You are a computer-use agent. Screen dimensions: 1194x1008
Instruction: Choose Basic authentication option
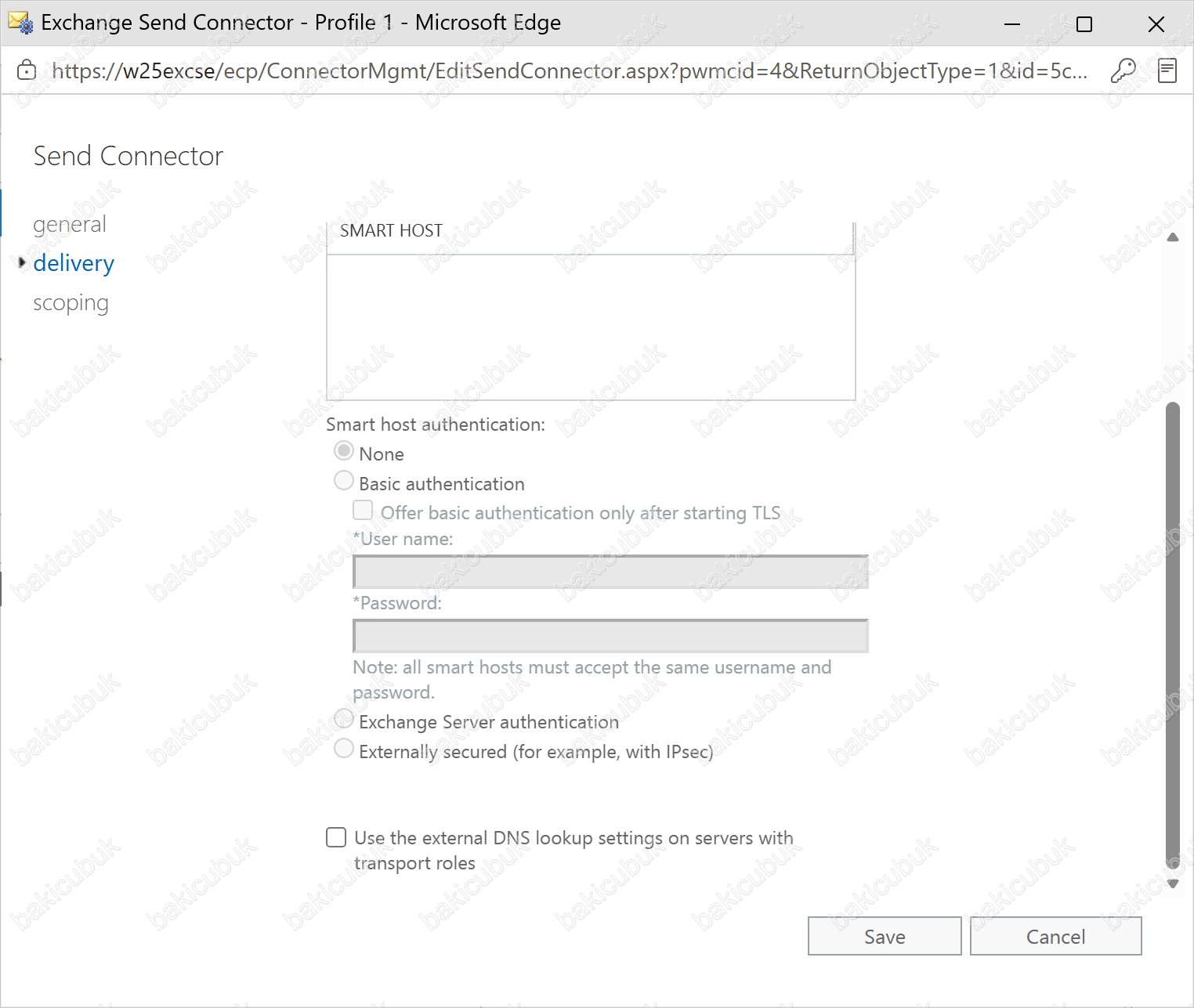point(343,481)
